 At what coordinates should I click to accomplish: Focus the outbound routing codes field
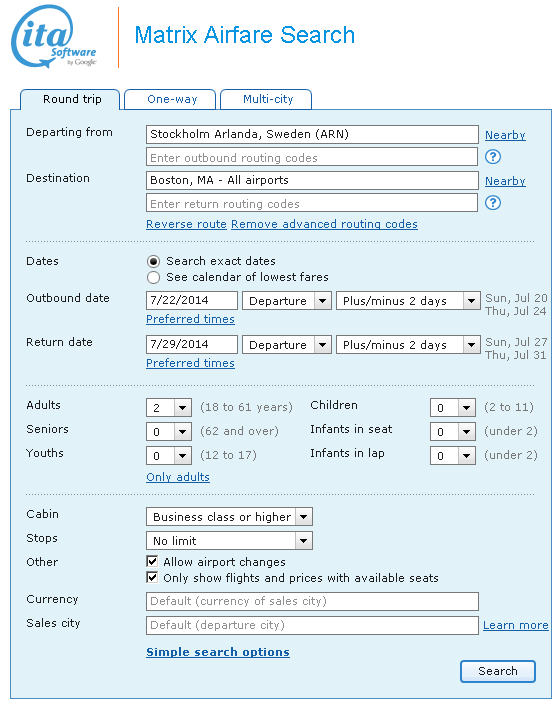pyautogui.click(x=312, y=157)
